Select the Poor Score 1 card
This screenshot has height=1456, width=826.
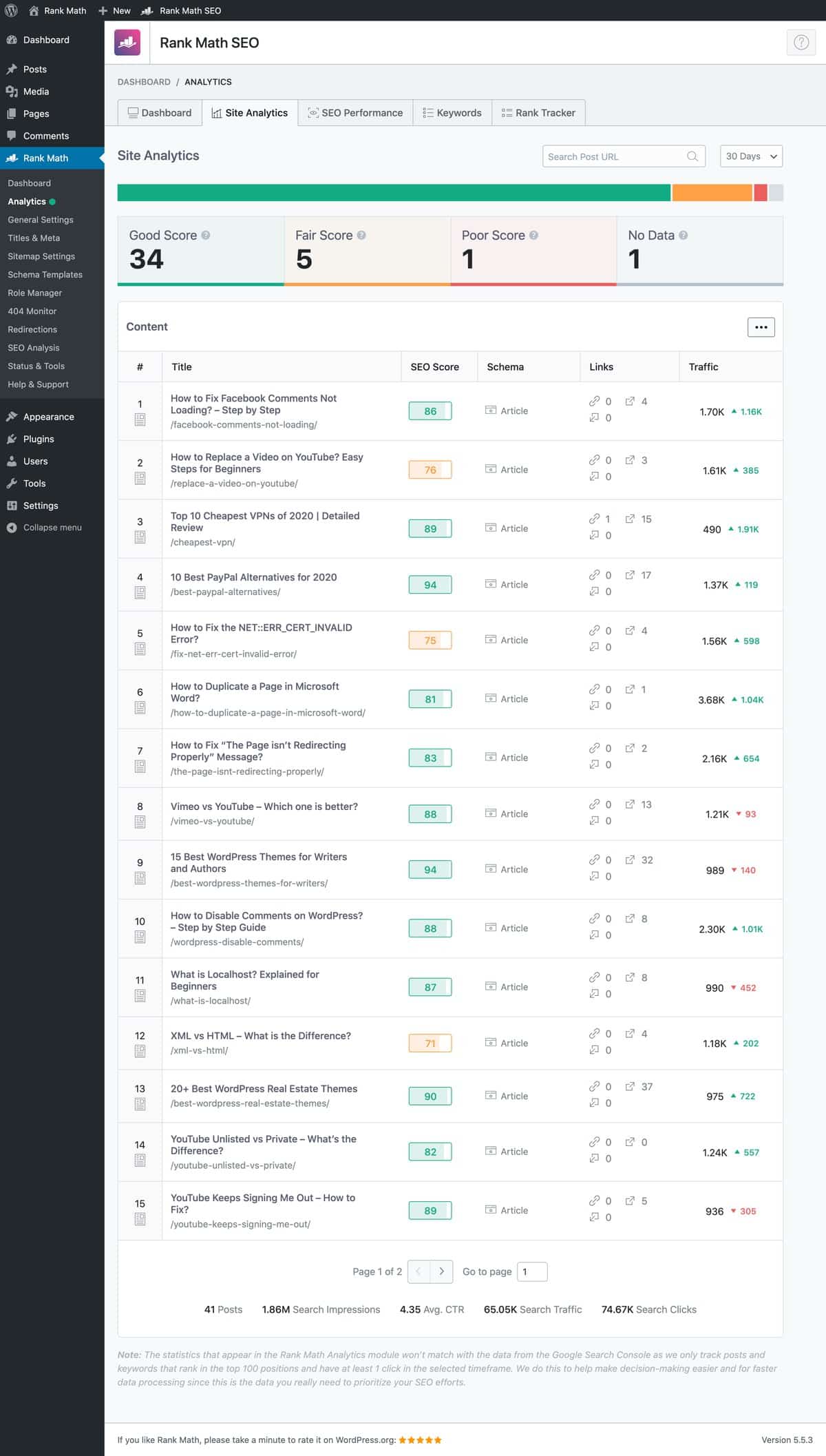click(x=533, y=251)
